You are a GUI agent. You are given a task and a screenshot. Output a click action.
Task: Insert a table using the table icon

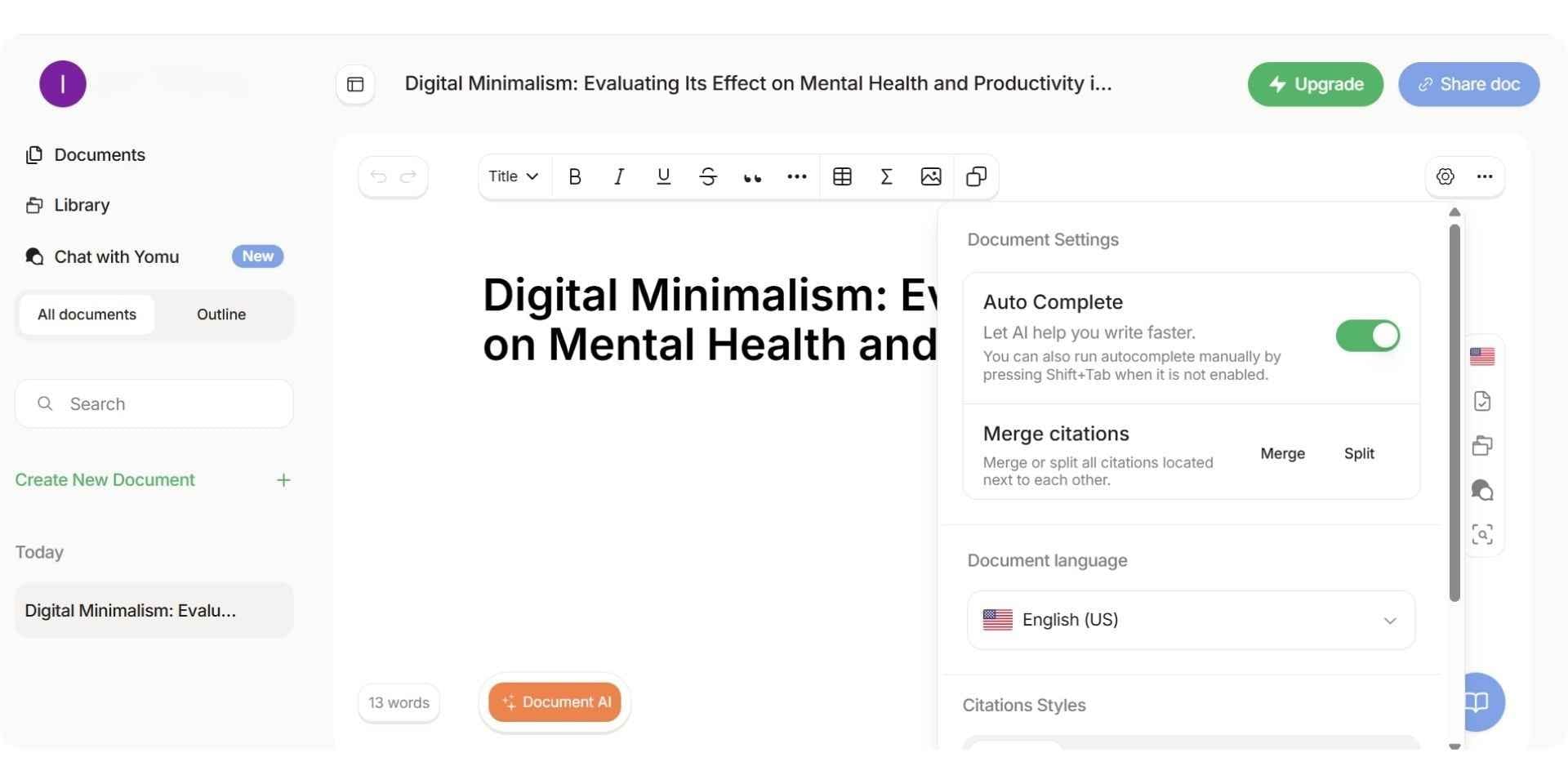[x=842, y=176]
